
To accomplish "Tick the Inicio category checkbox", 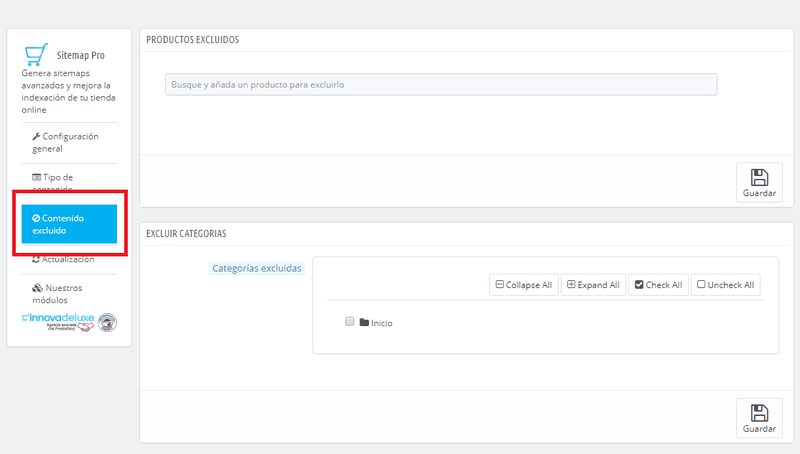I will pos(349,322).
